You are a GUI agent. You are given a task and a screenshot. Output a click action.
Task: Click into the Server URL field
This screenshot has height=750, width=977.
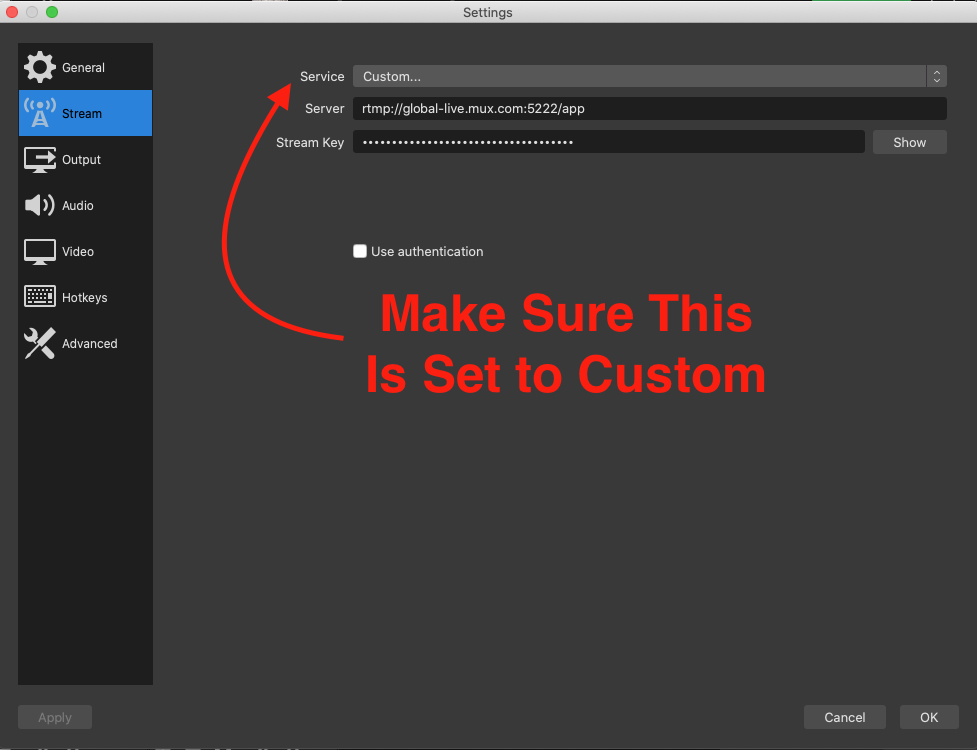tap(649, 108)
